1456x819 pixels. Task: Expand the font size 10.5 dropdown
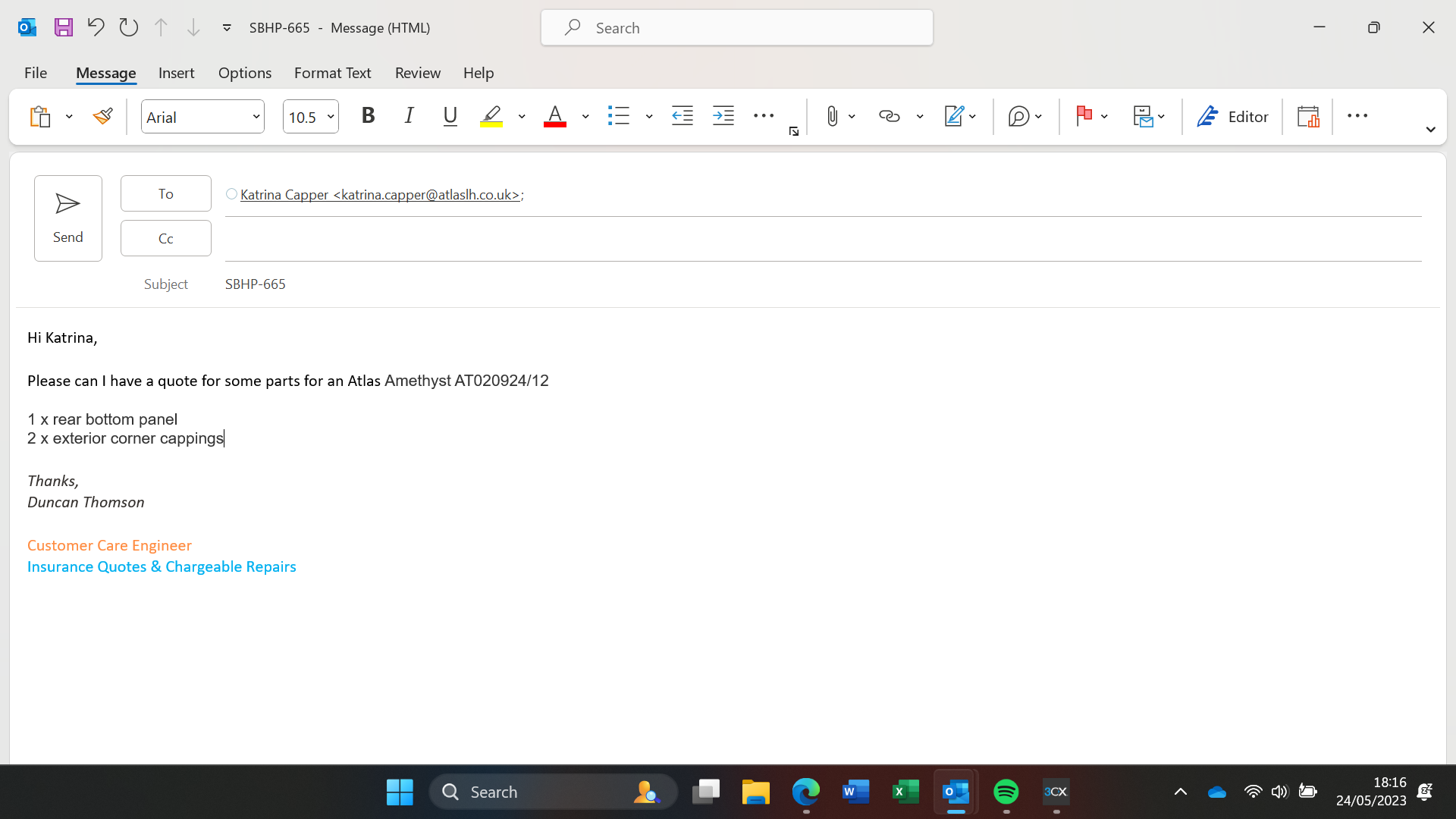331,117
